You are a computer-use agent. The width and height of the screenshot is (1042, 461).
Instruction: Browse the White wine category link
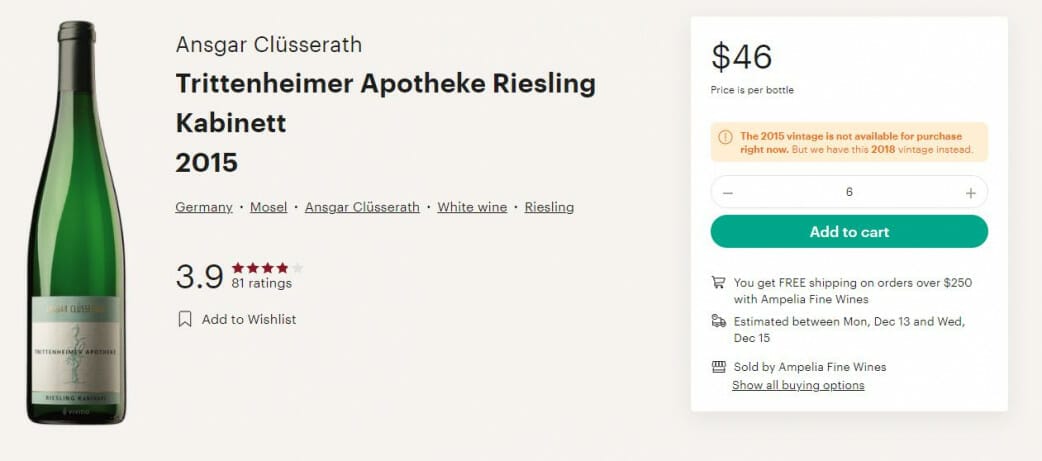[472, 207]
